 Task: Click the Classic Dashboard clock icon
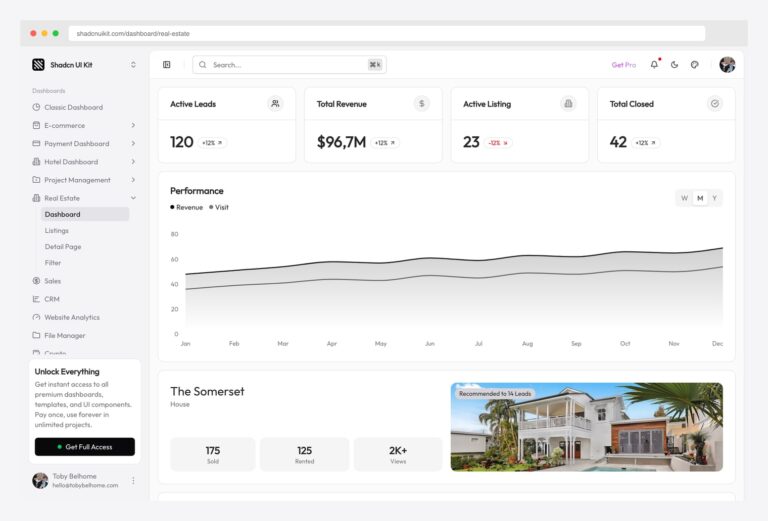(x=36, y=107)
